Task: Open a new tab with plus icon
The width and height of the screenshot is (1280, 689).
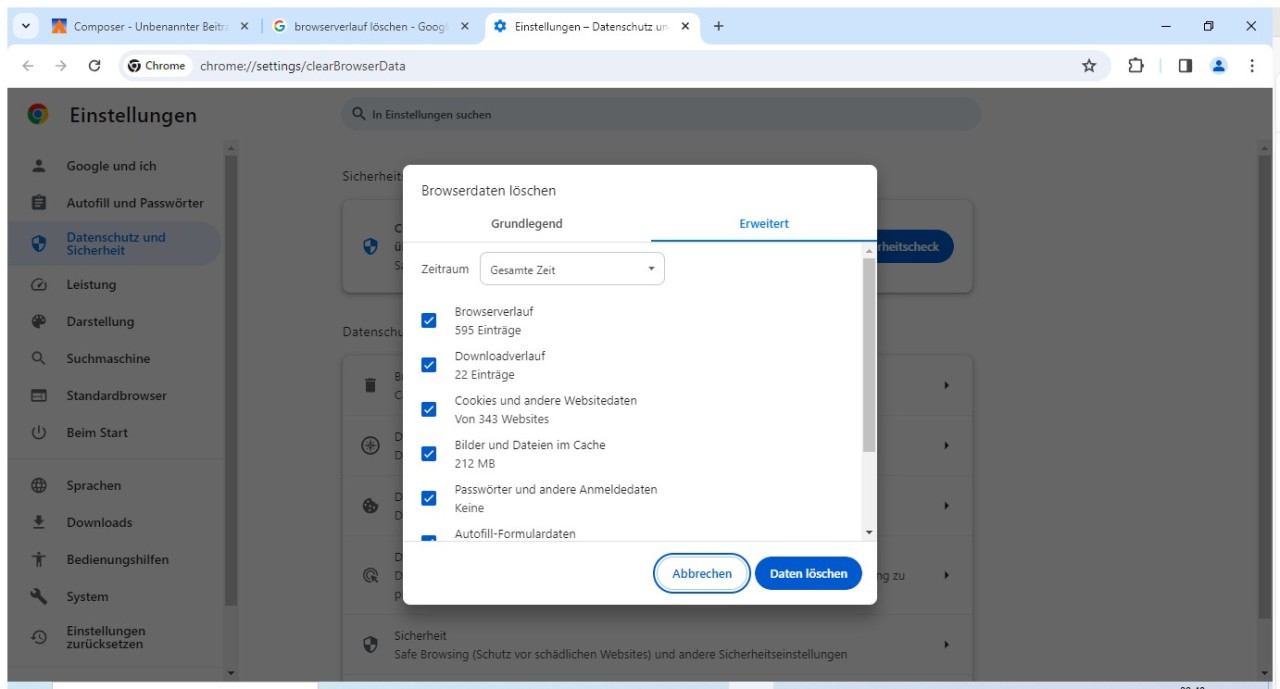Action: click(718, 27)
